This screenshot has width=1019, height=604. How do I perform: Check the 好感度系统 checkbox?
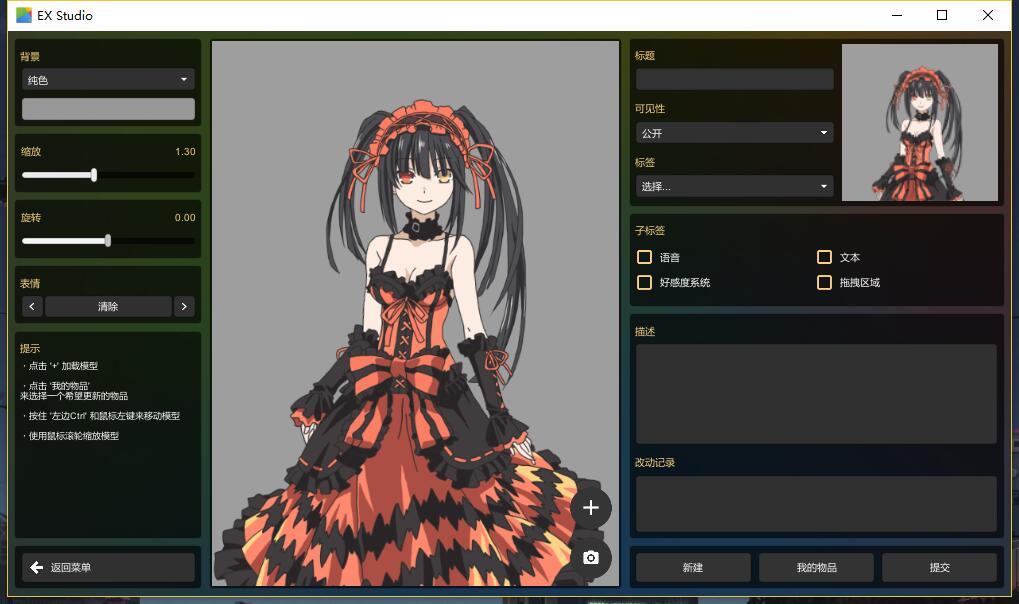[x=645, y=283]
